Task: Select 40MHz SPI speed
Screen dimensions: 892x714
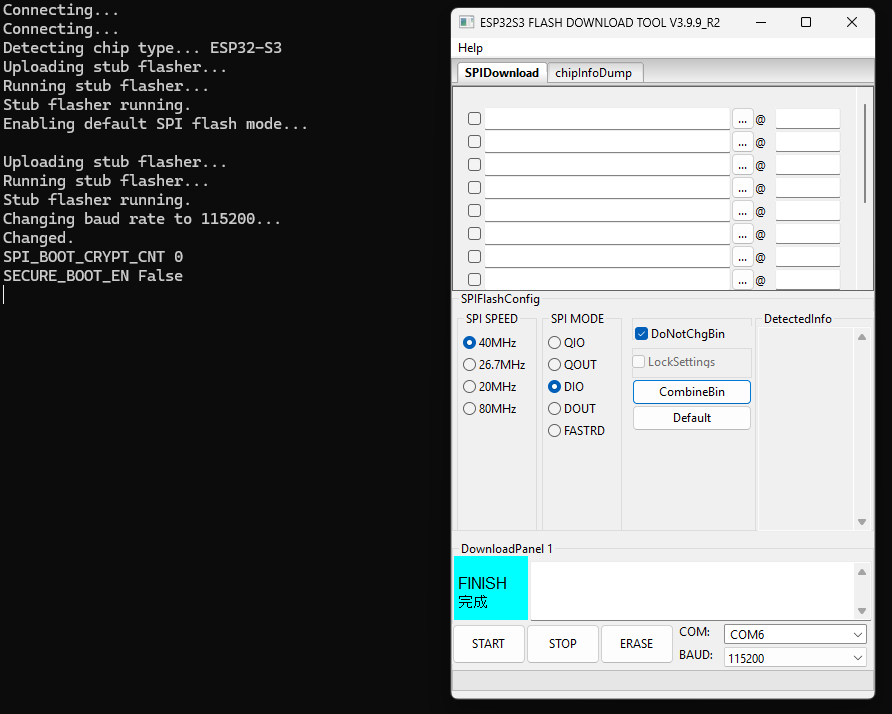Action: pos(490,342)
